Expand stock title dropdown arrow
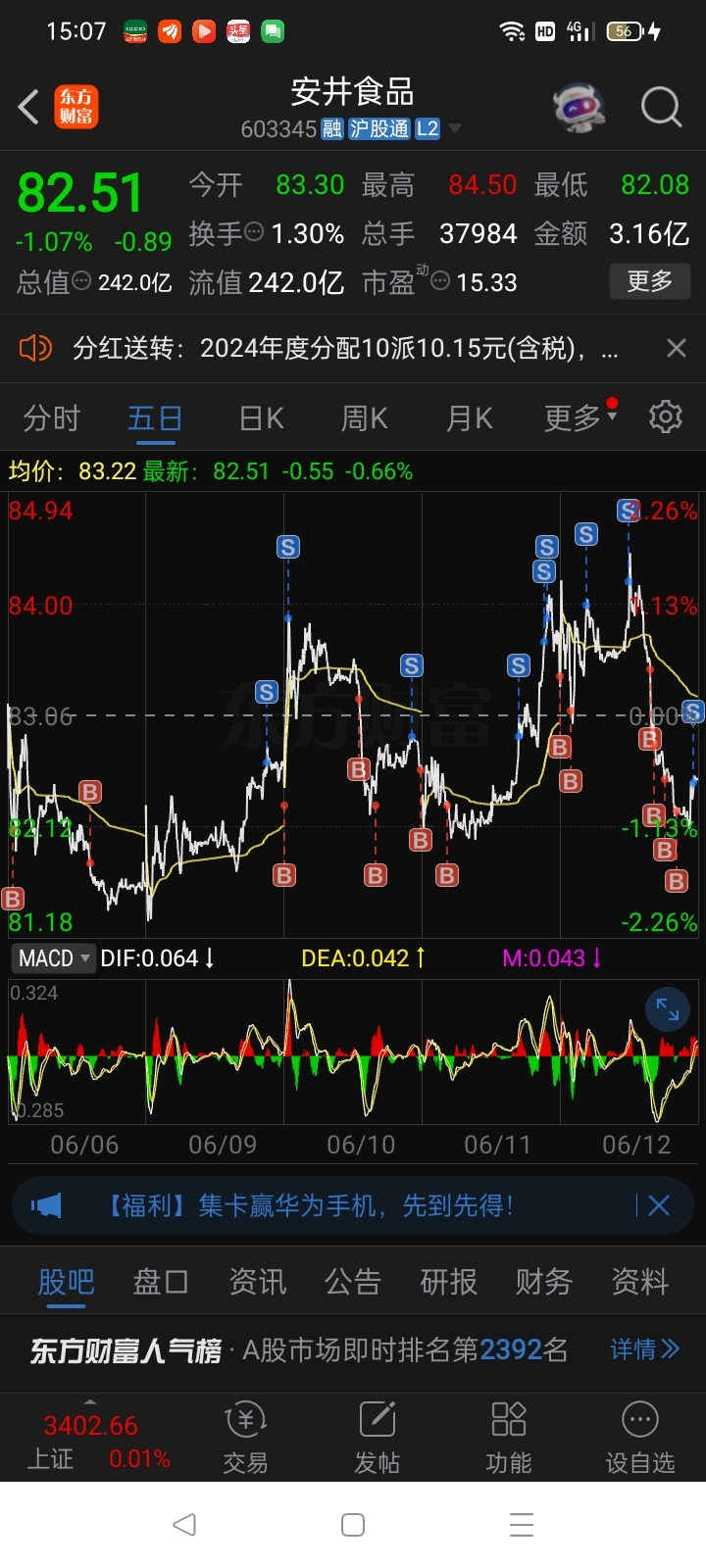 tap(455, 129)
